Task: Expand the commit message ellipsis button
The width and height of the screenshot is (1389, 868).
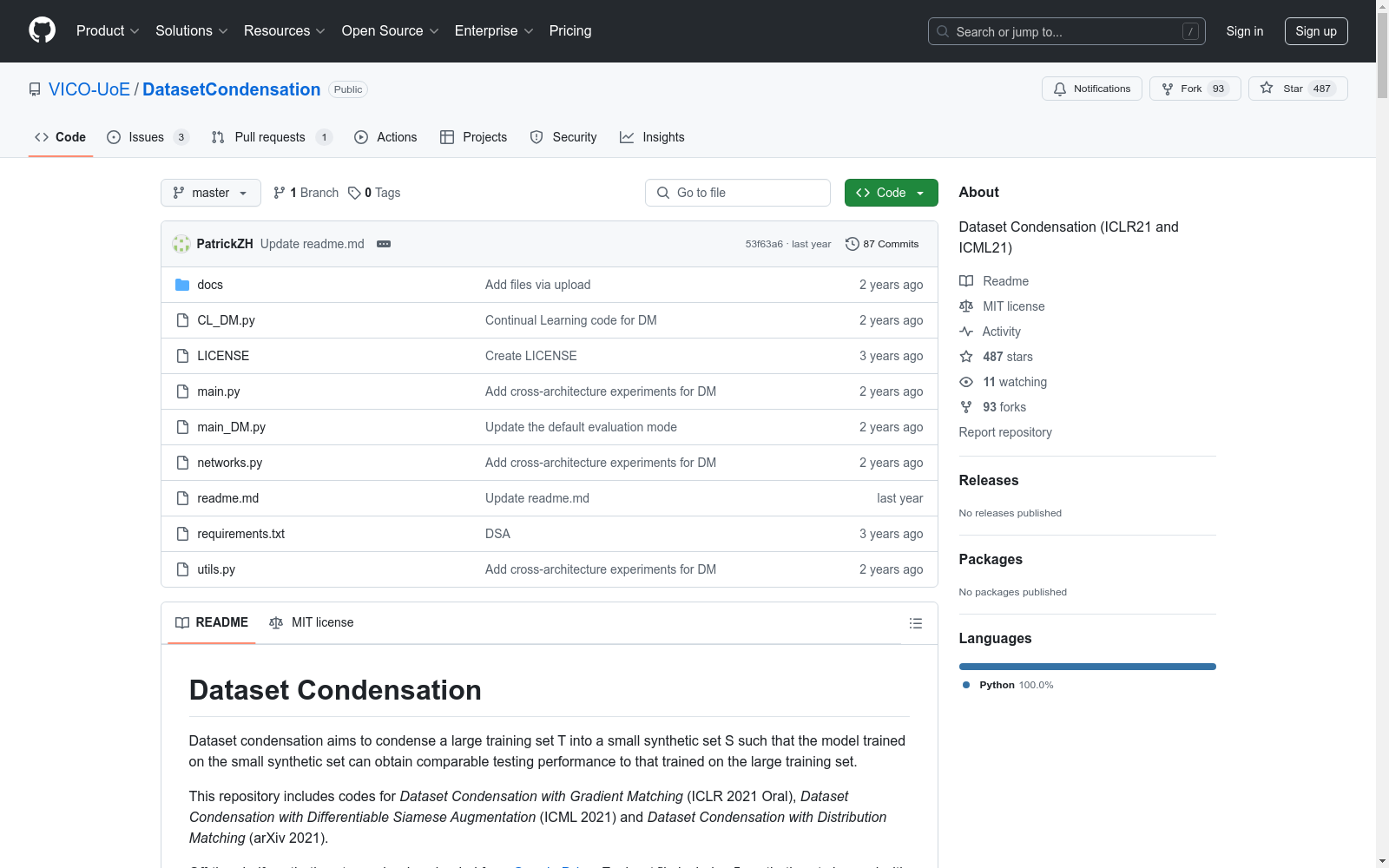Action: point(384,244)
